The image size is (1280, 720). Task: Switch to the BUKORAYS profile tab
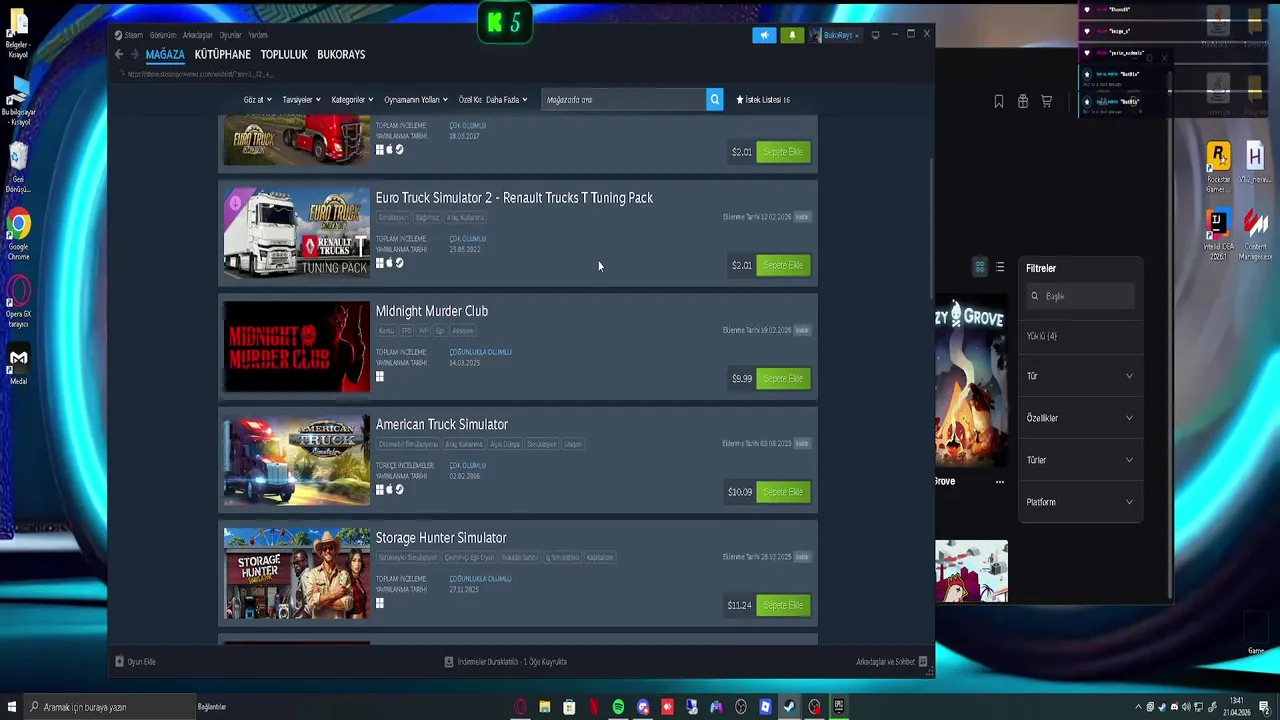coord(341,55)
